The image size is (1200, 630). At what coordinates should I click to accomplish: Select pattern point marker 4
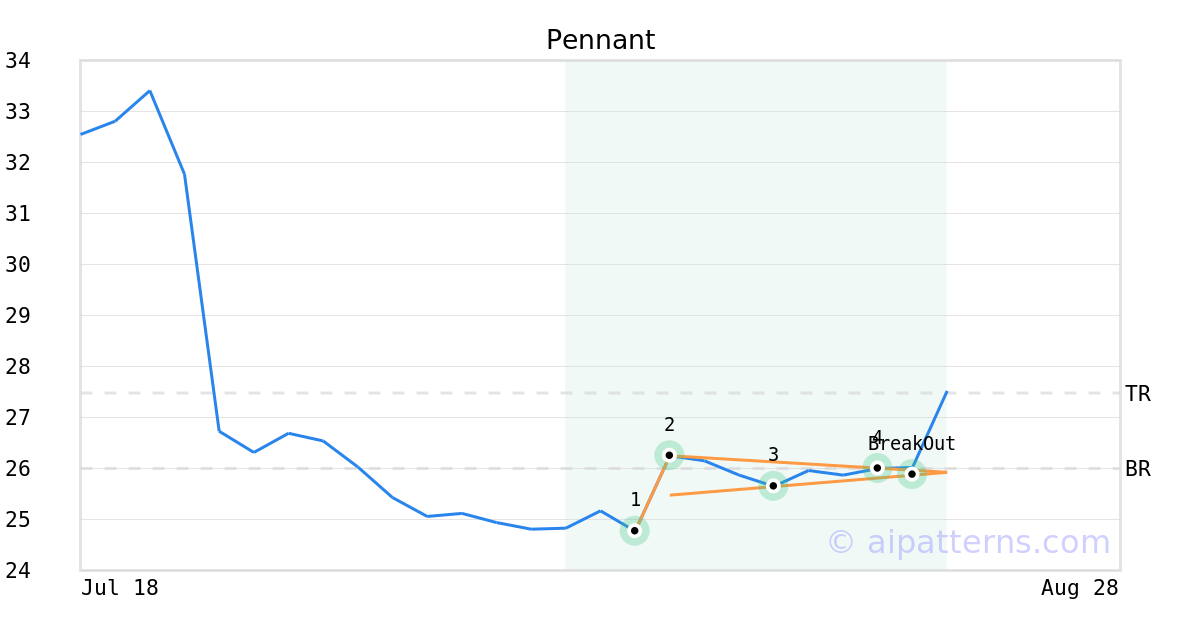pyautogui.click(x=877, y=468)
